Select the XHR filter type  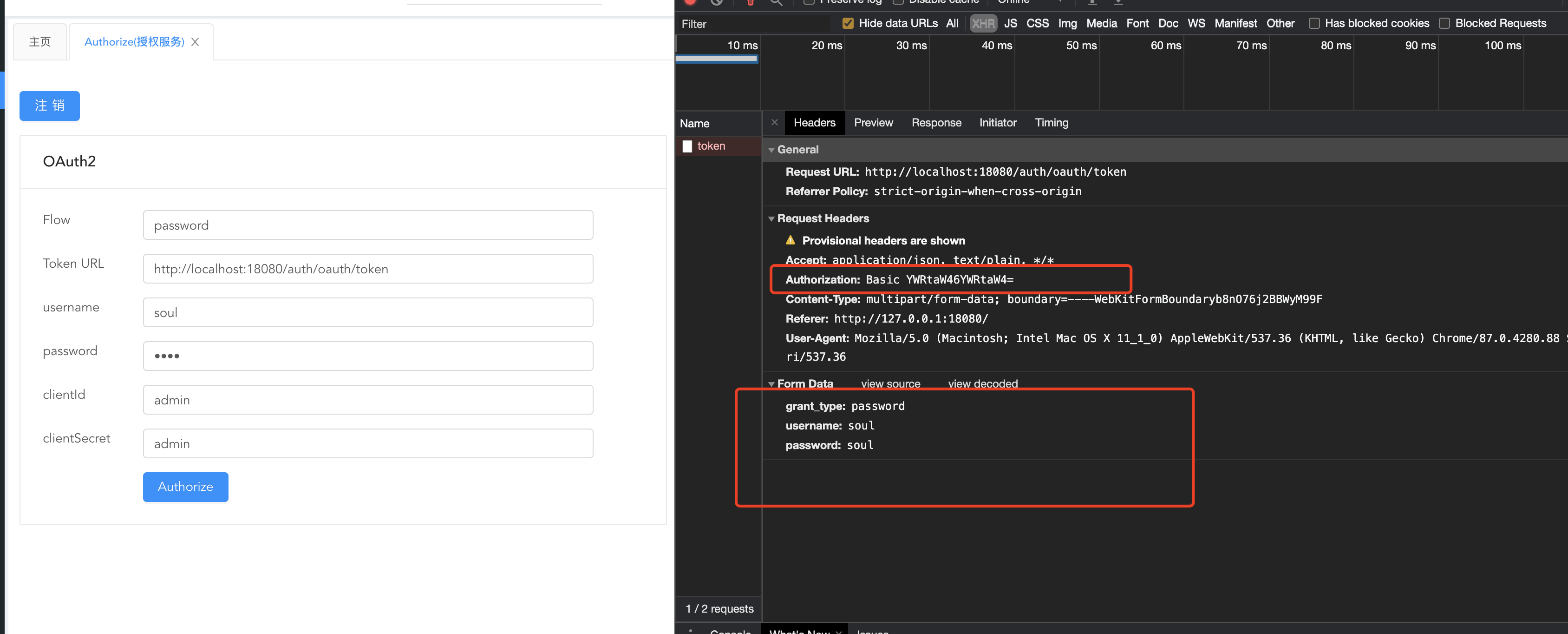pos(982,23)
